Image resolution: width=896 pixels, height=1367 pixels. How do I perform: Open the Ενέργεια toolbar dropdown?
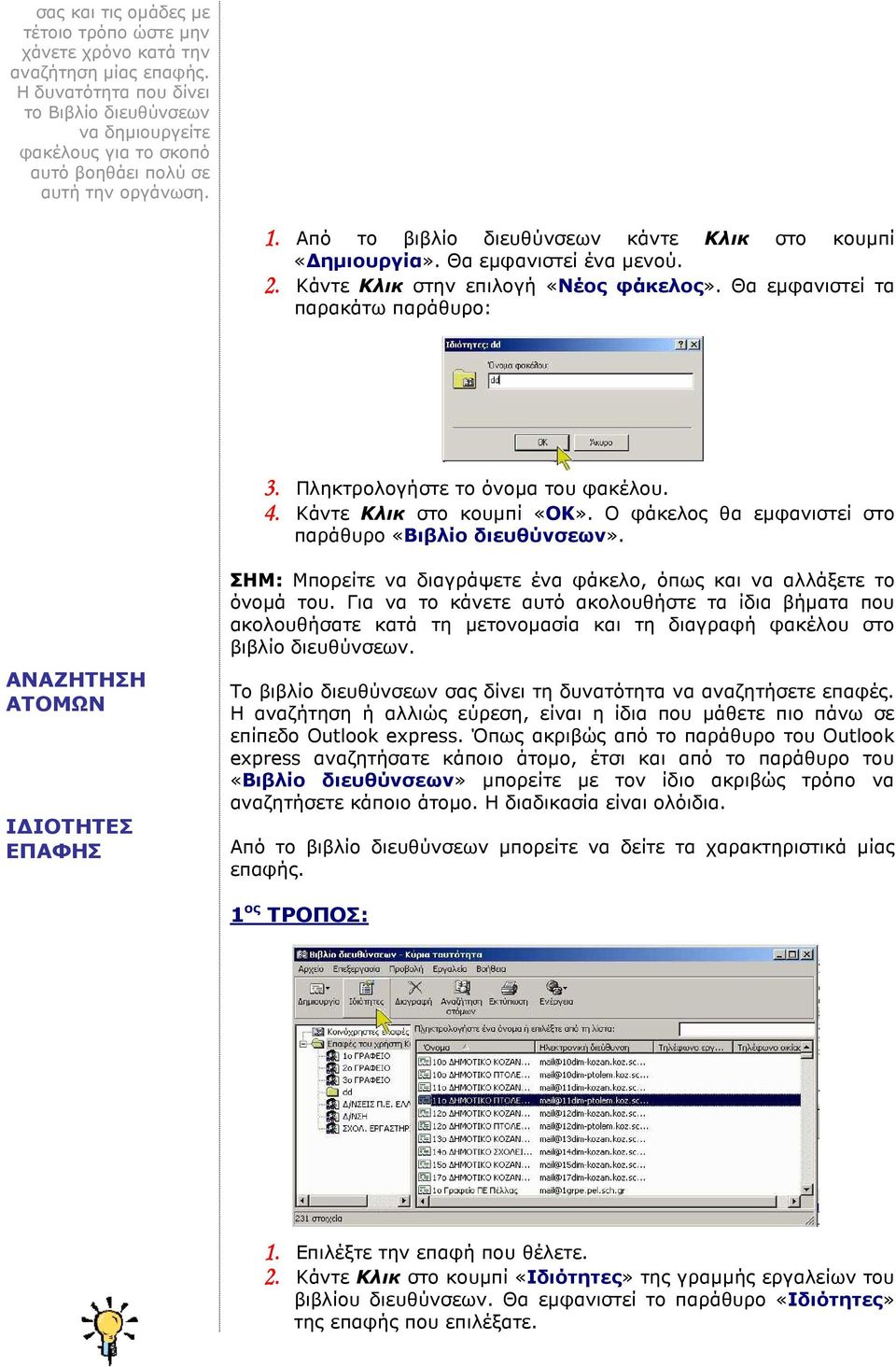[556, 994]
